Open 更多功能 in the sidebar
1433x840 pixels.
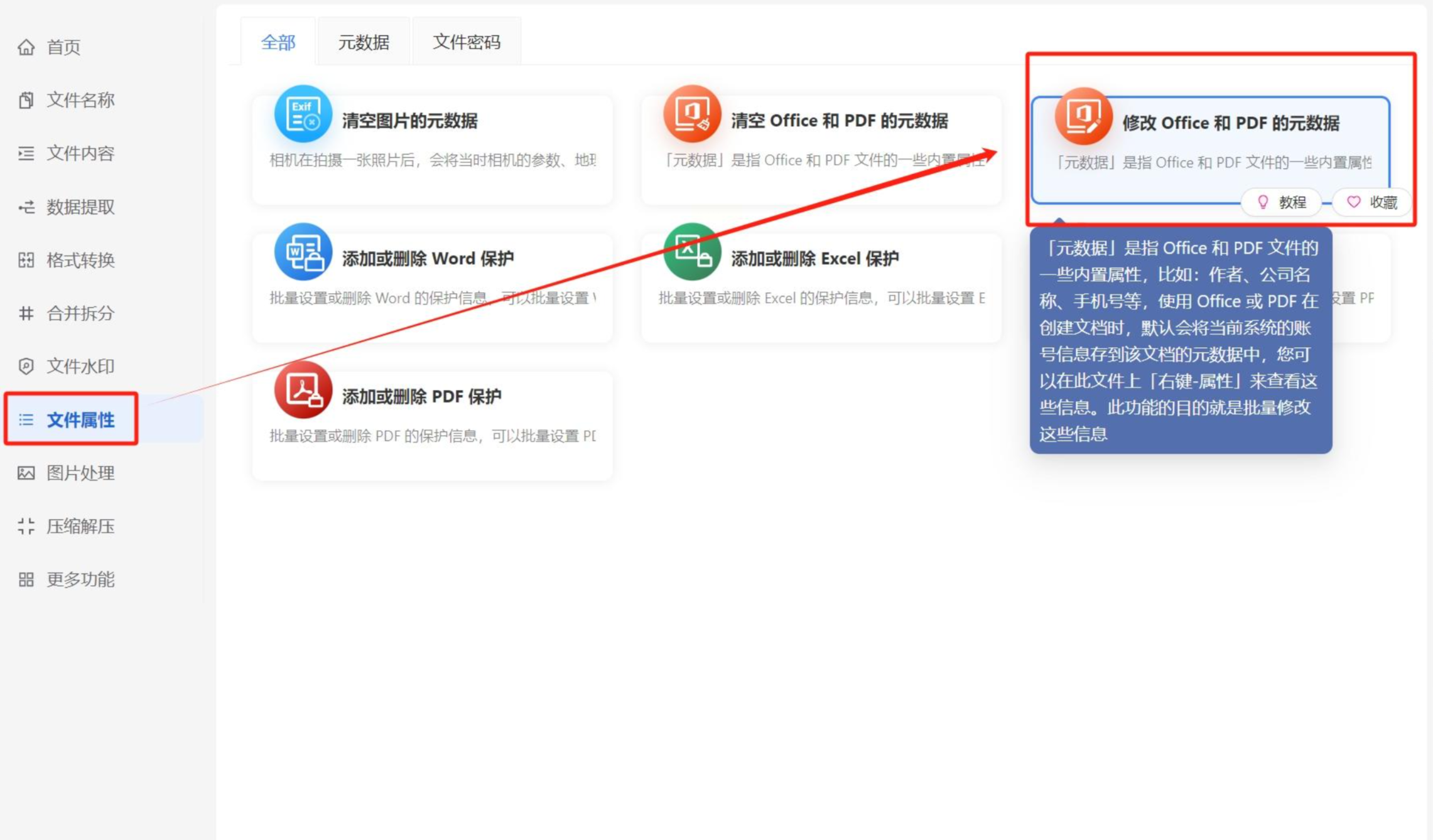click(80, 579)
